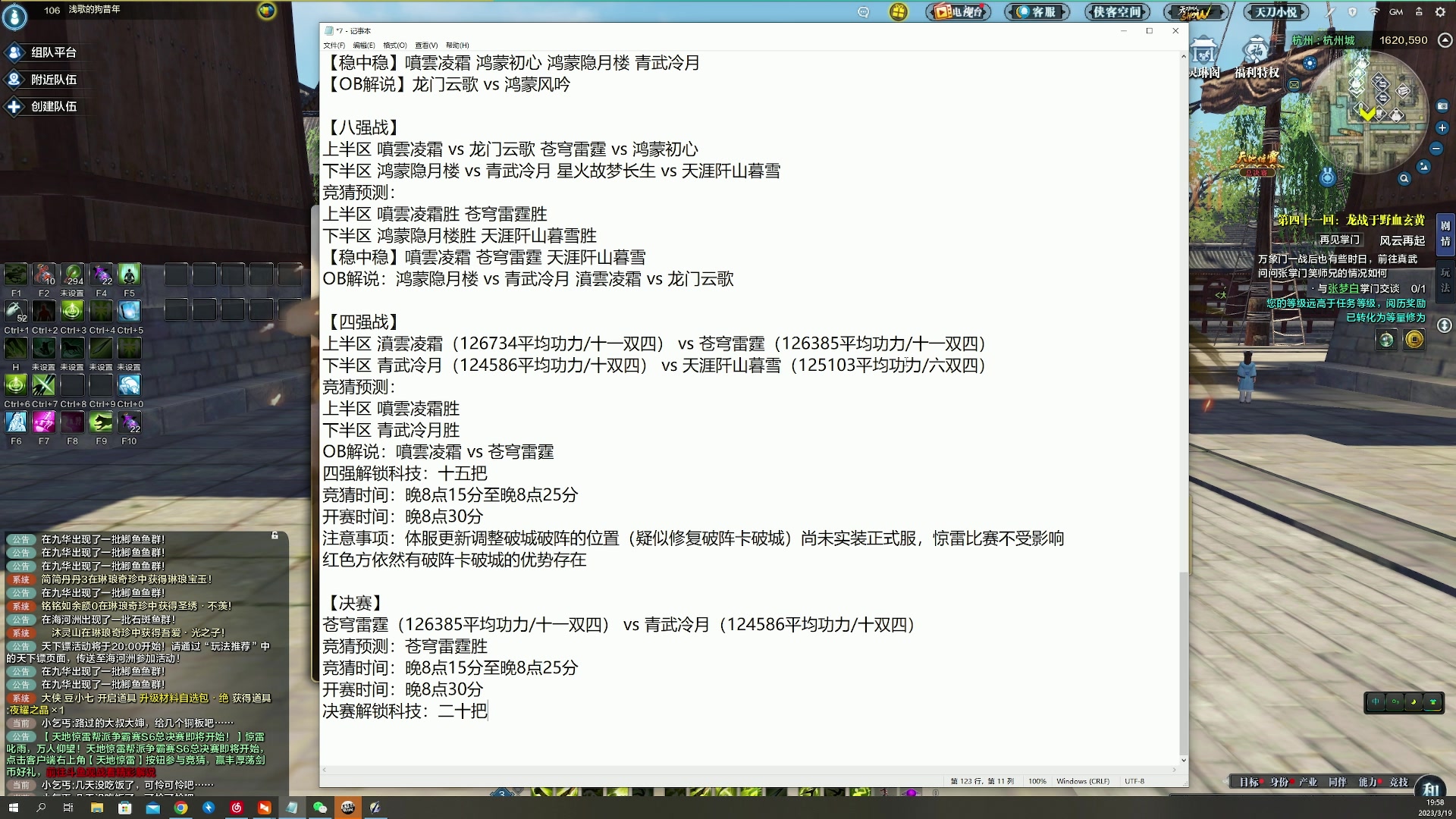The image size is (1456, 819).
Task: Open the mail envelope icon beside minimap
Action: click(x=1294, y=84)
